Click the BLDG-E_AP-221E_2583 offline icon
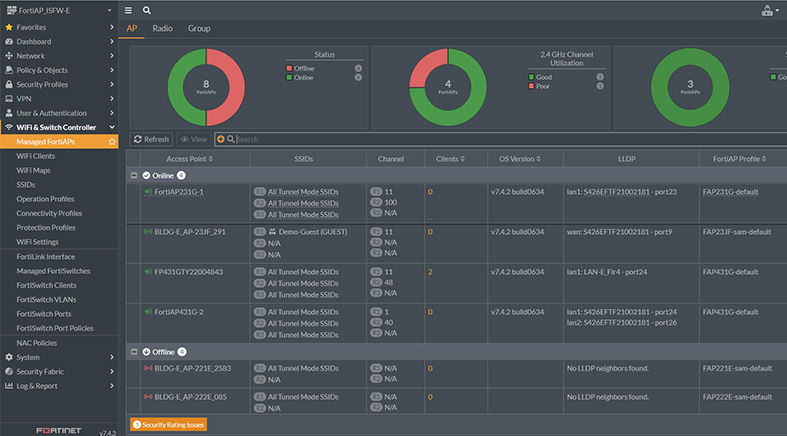This screenshot has width=787, height=436. pos(148,368)
